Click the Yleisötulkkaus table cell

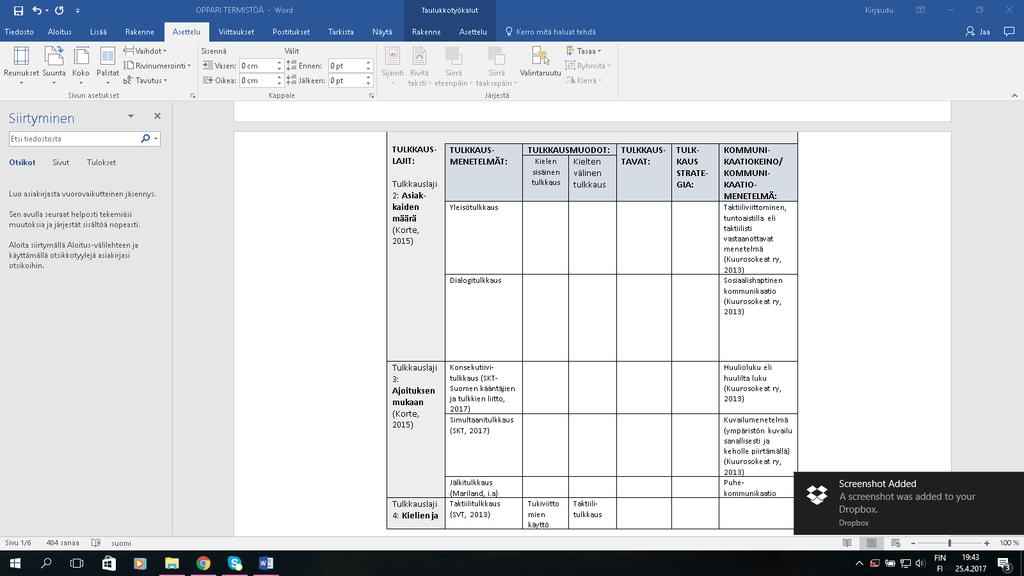point(483,238)
